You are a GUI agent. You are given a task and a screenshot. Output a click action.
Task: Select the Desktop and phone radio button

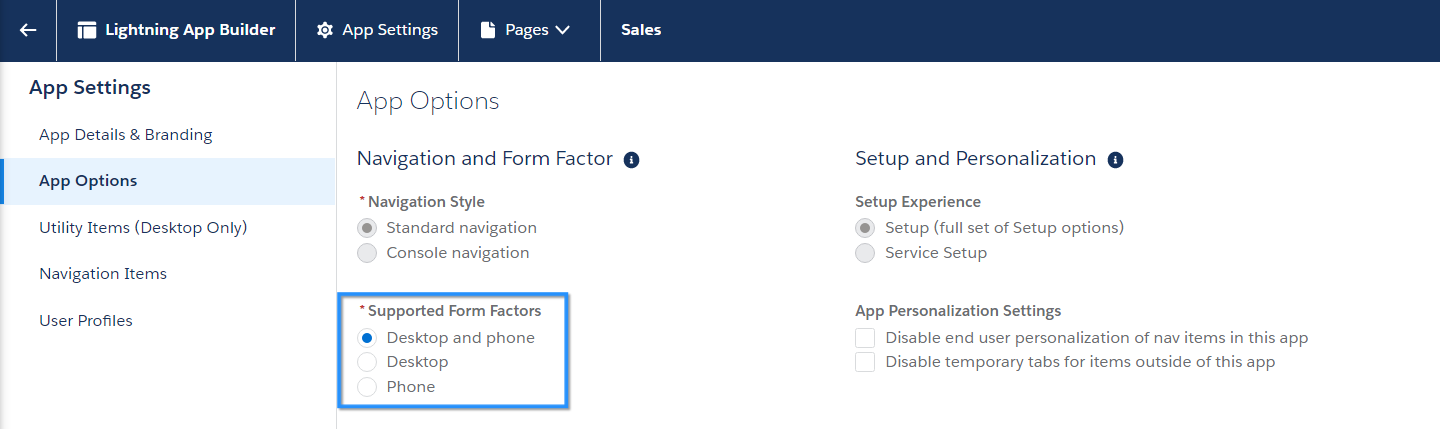(x=367, y=338)
